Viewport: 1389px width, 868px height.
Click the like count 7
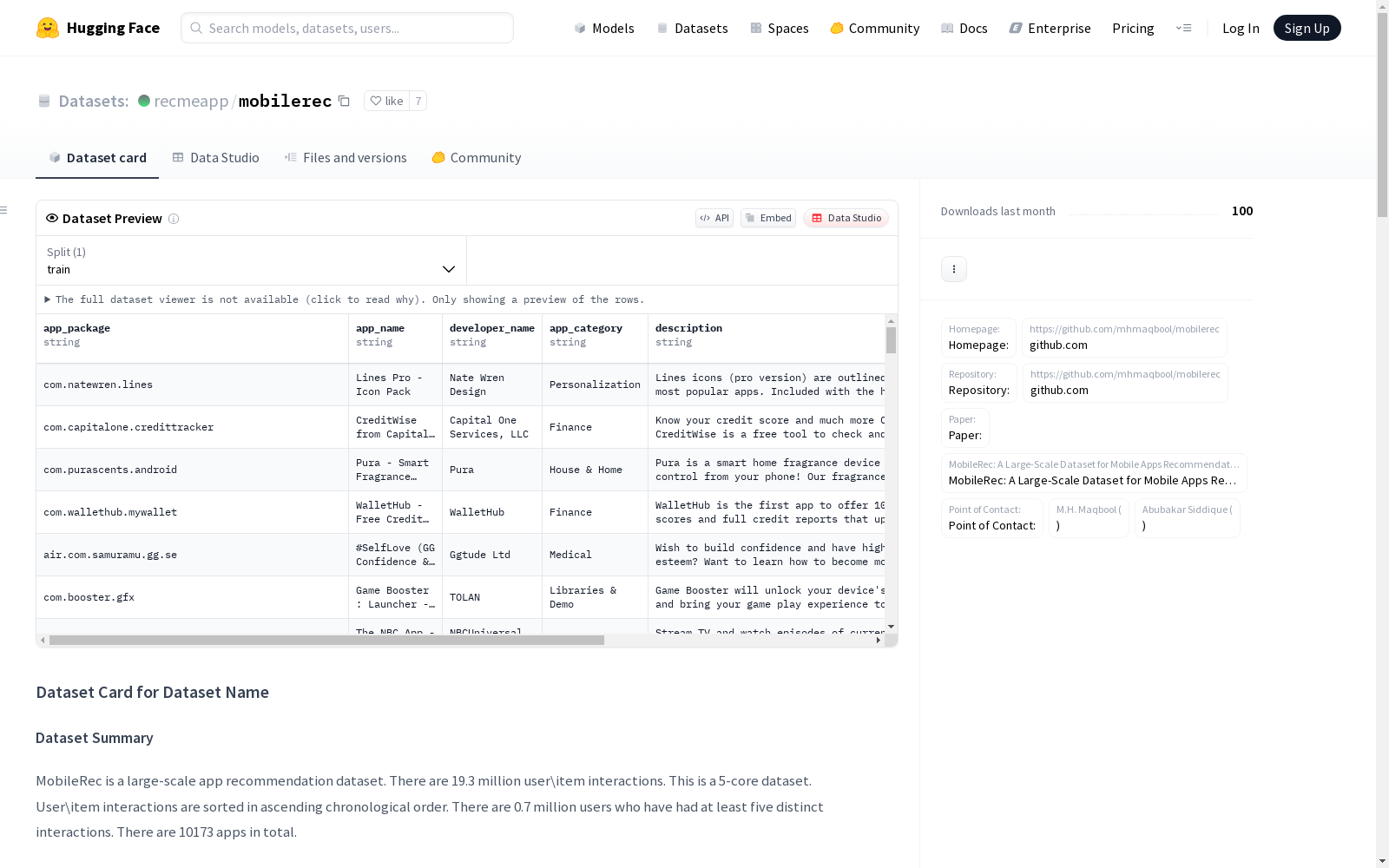click(x=418, y=101)
